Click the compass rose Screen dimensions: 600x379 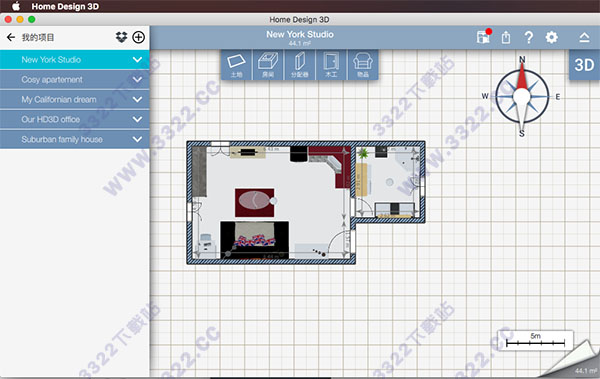522,96
